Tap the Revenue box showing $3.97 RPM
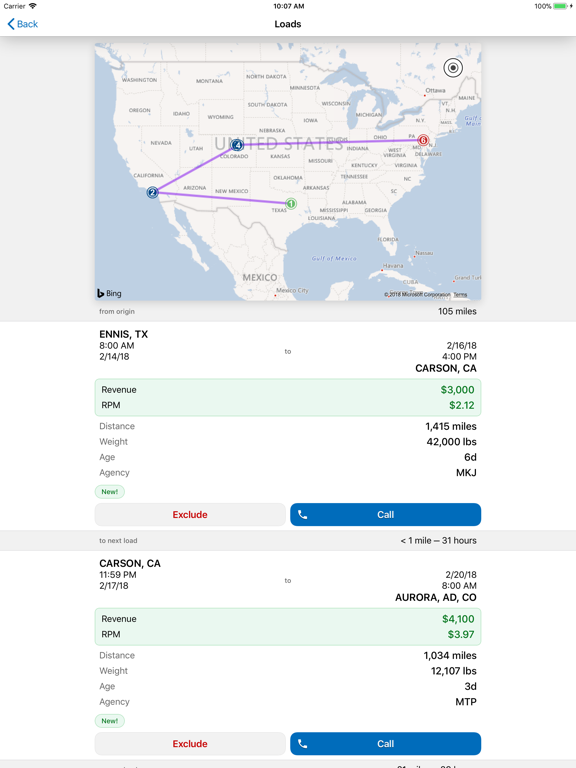Viewport: 576px width, 768px height. [x=288, y=627]
